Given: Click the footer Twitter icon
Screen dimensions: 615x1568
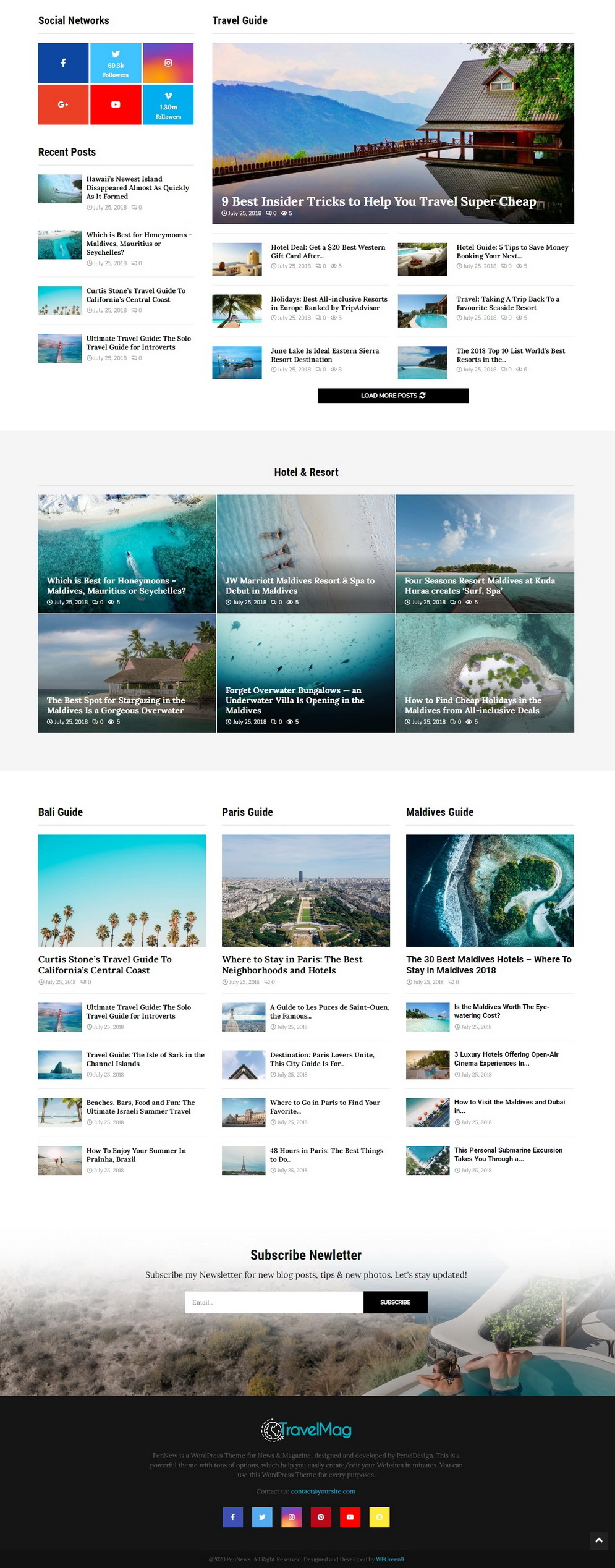Looking at the screenshot, I should tap(262, 1517).
